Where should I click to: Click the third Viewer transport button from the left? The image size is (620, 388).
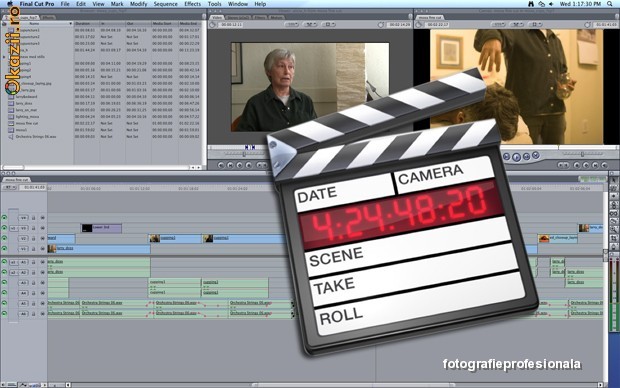(x=240, y=165)
